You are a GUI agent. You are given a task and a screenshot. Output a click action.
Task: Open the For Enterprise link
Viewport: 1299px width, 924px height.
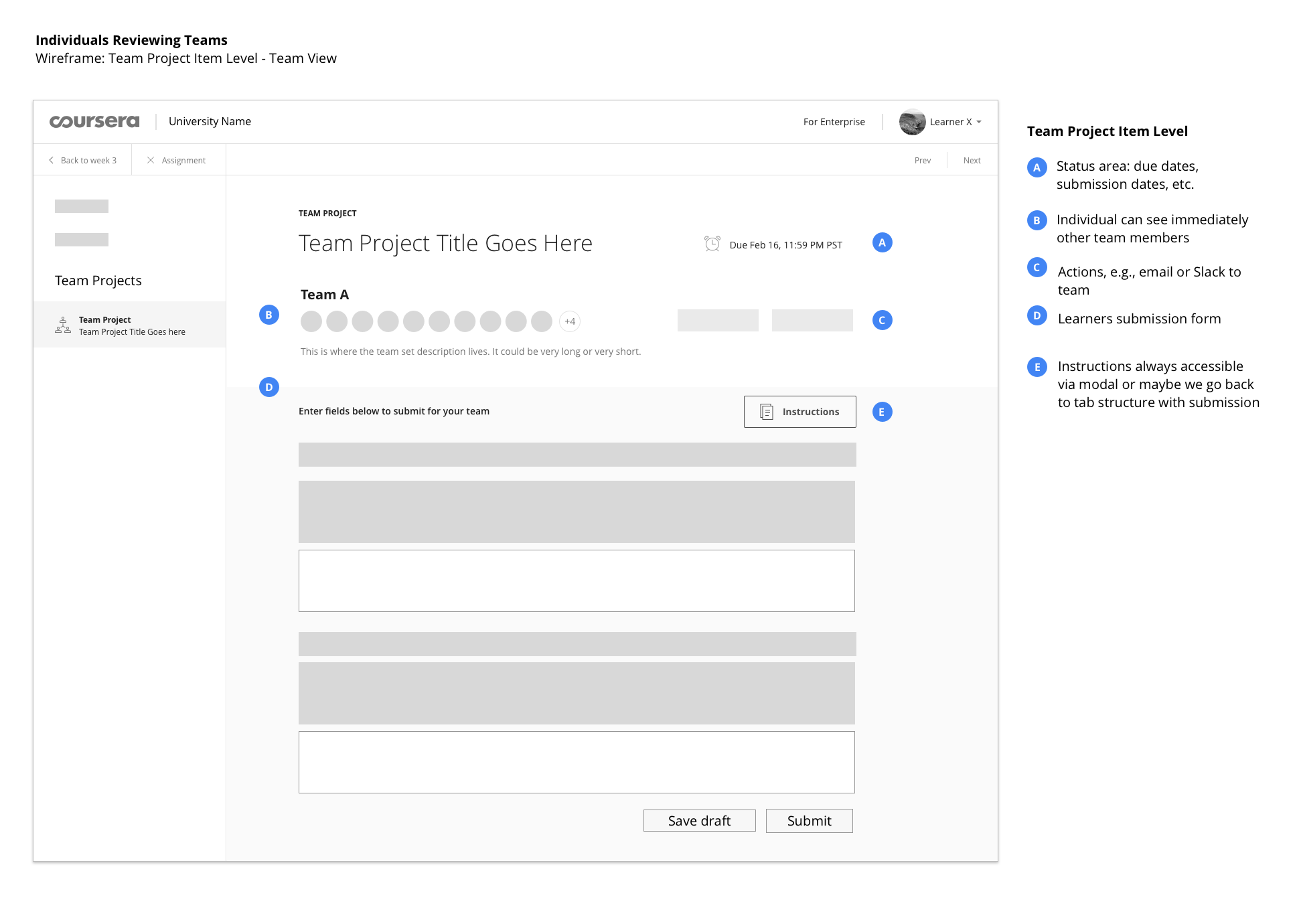tap(834, 122)
